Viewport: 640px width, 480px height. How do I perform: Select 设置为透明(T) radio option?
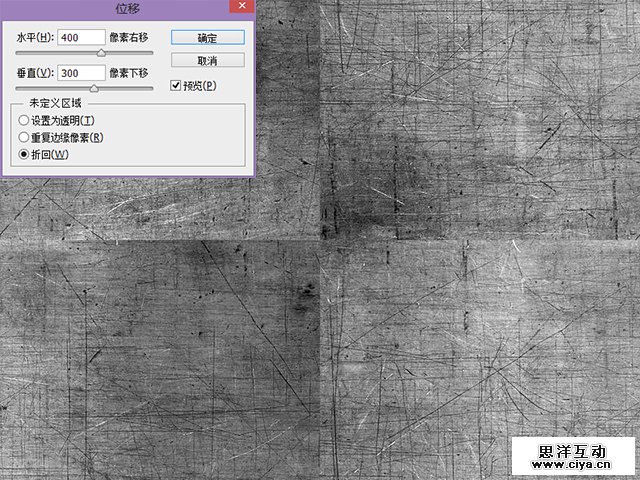click(x=24, y=120)
